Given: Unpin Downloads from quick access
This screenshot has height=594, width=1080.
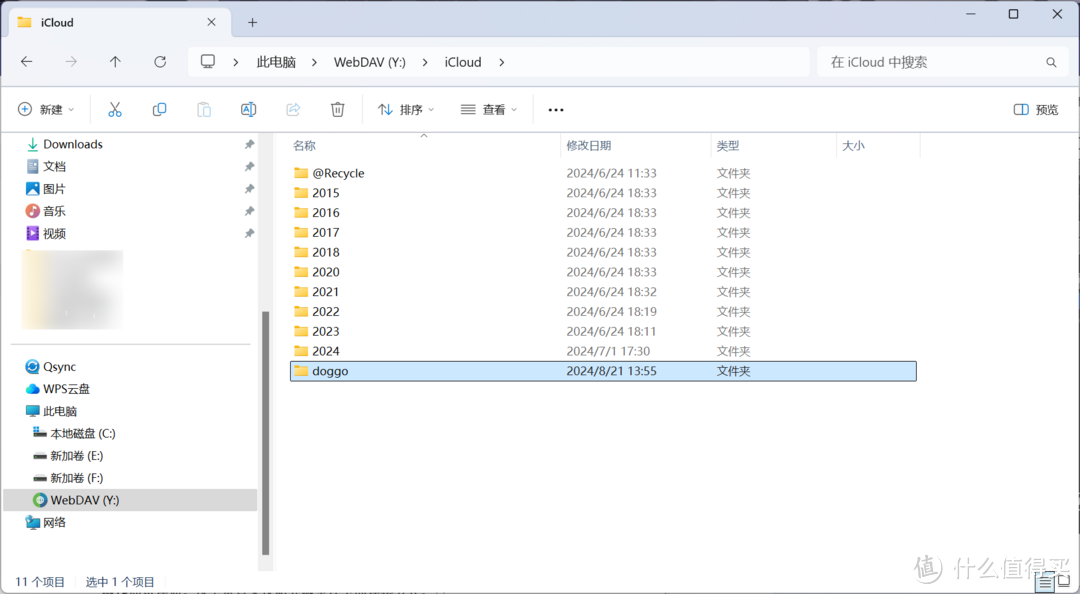Looking at the screenshot, I should [x=249, y=145].
